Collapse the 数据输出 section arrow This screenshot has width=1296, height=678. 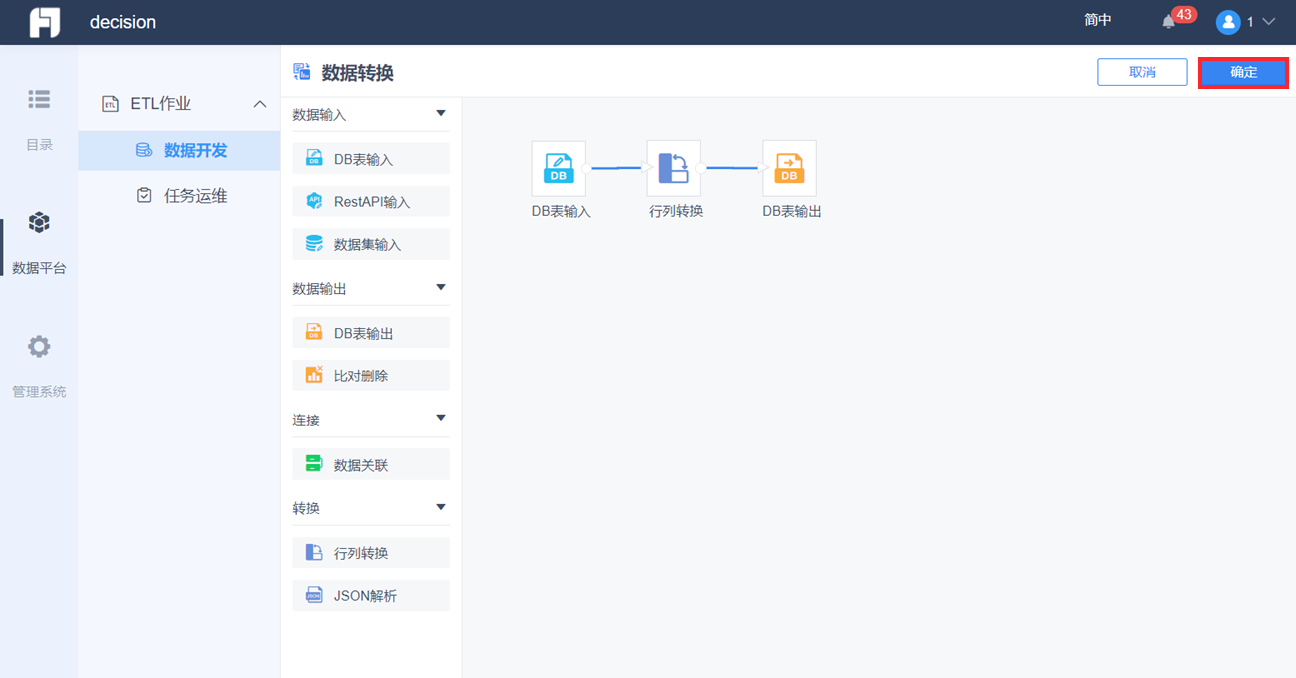pyautogui.click(x=441, y=288)
